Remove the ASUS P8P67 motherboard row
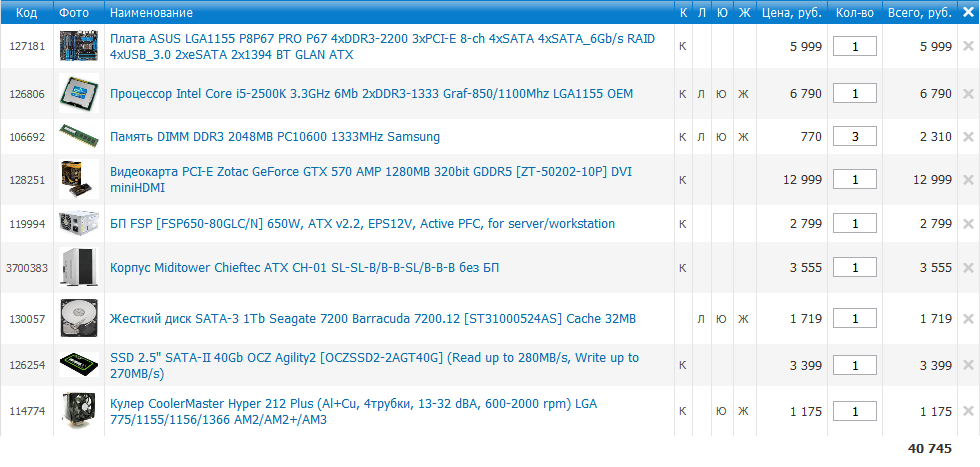 968,46
